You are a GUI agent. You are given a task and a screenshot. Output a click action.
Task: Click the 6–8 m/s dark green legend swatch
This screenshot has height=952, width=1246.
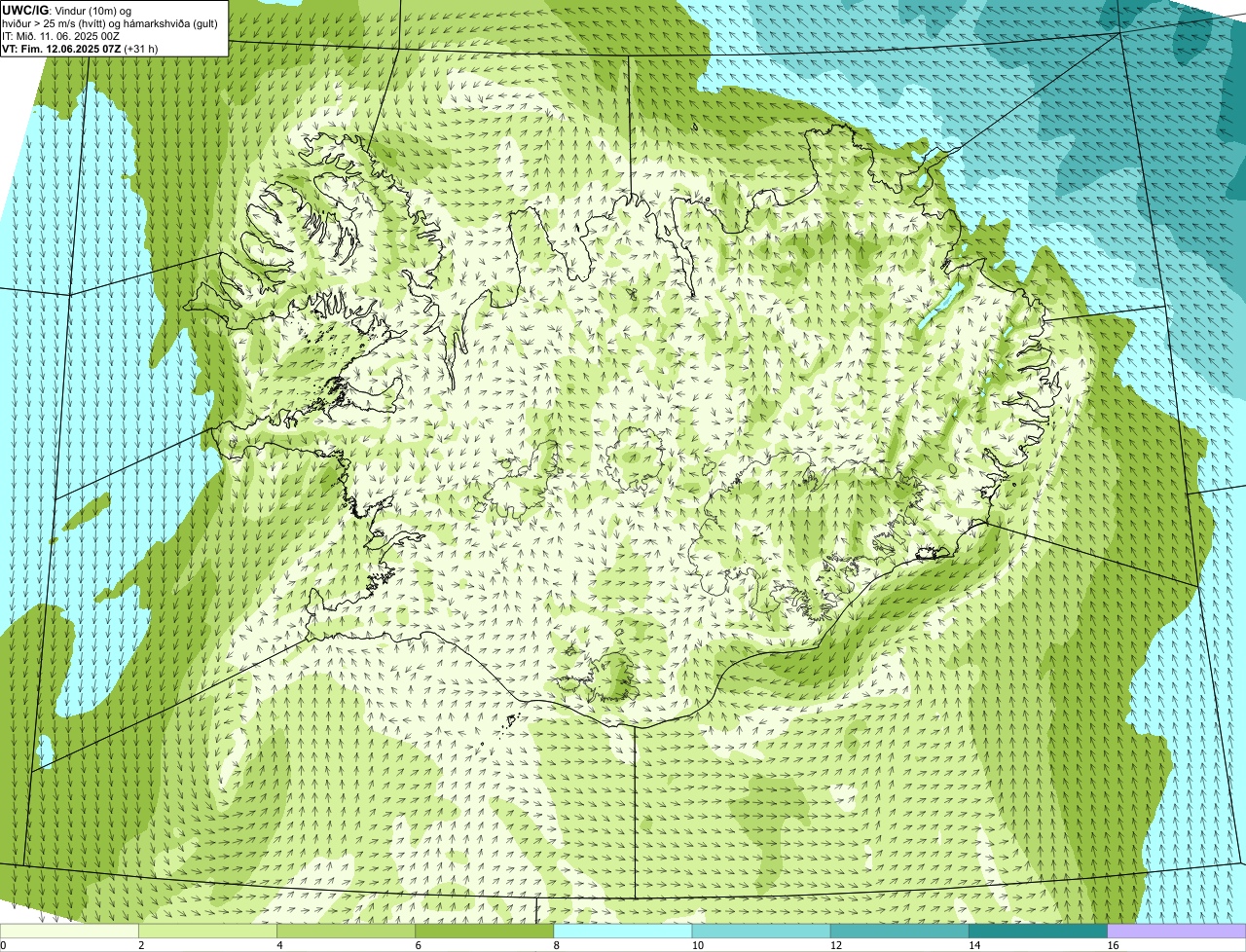click(485, 931)
